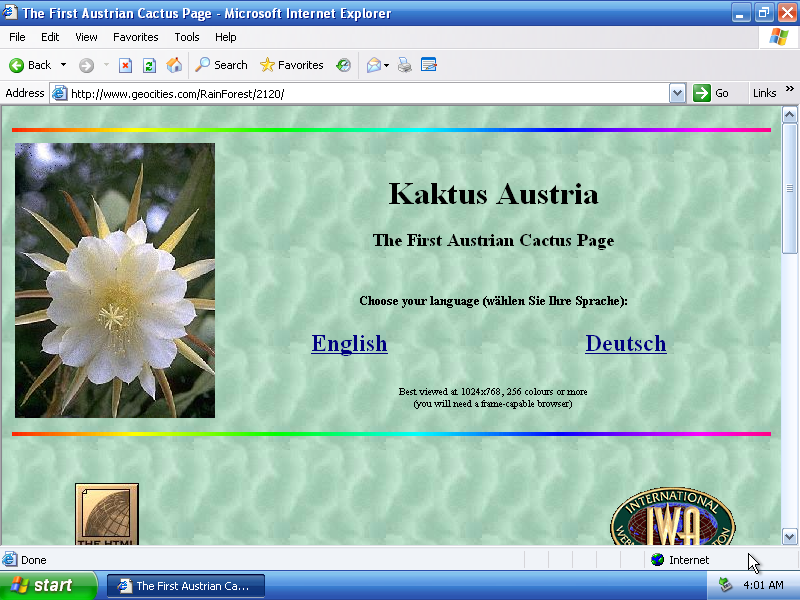800x600 pixels.
Task: Close the Internet Explorer window
Action: [x=787, y=13]
